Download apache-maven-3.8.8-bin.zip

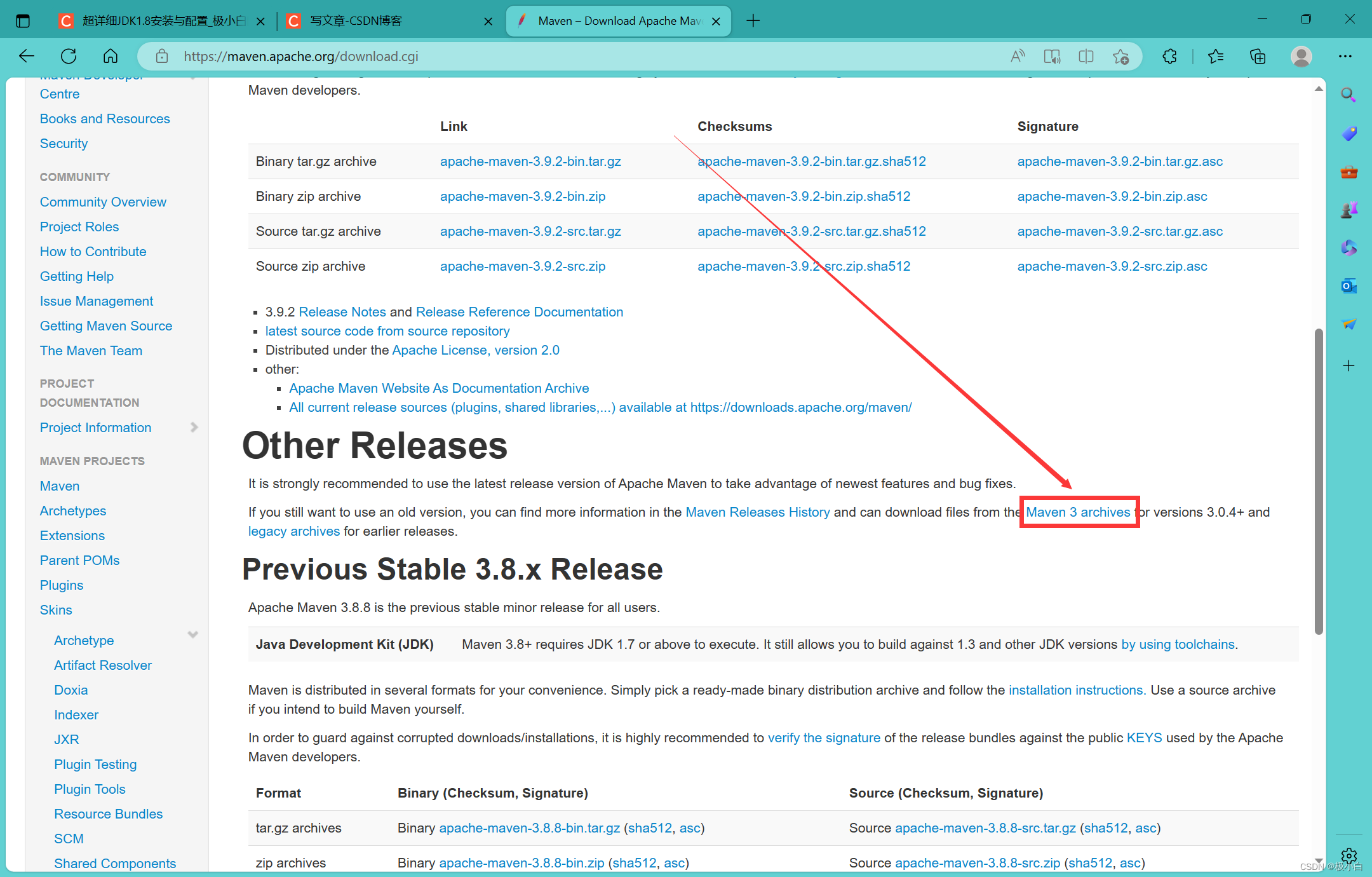(521, 863)
